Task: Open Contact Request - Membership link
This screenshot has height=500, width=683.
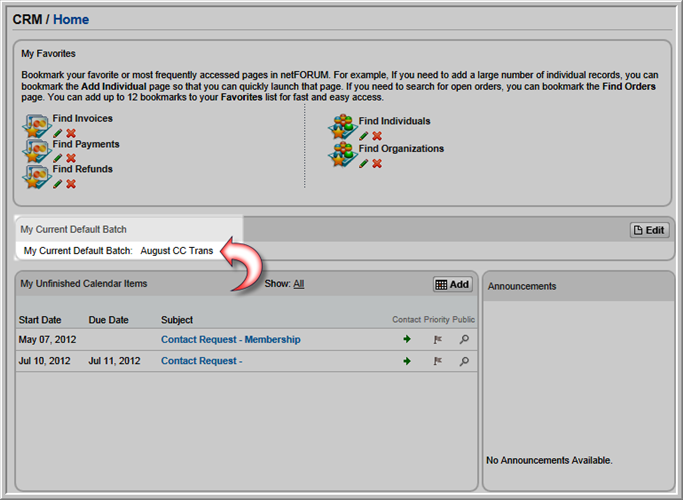Action: point(231,339)
